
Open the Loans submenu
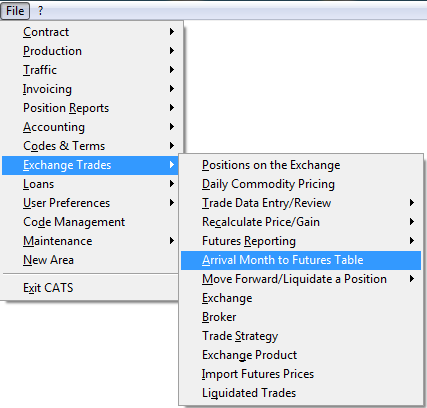90,184
